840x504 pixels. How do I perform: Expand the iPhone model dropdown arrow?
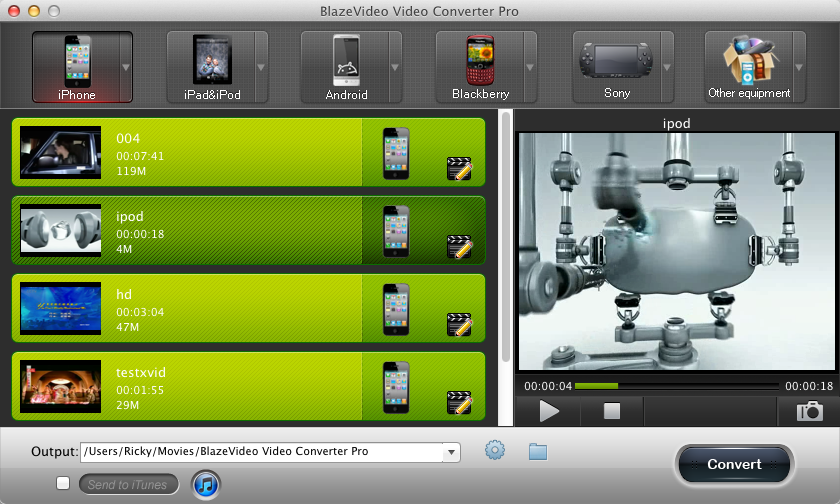pyautogui.click(x=126, y=67)
